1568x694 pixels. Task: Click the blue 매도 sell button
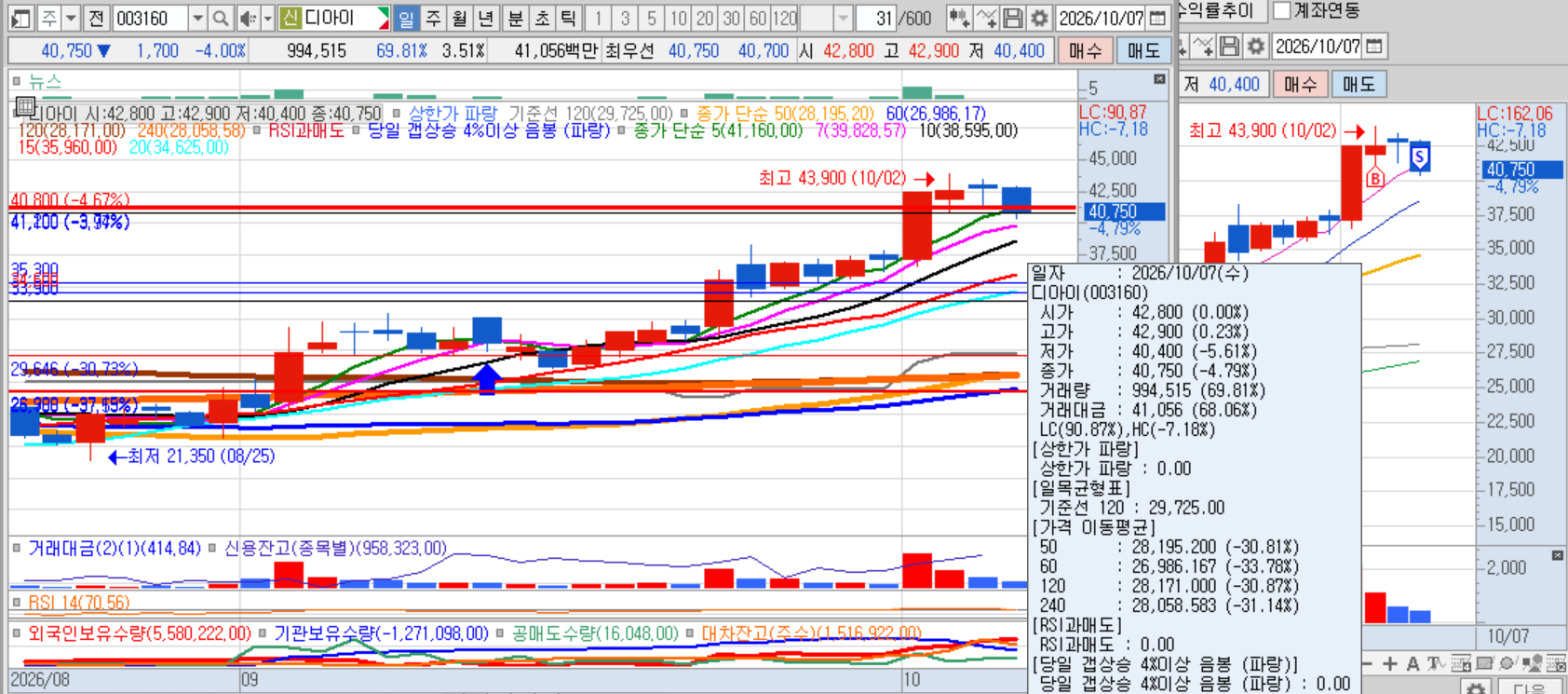[1143, 50]
